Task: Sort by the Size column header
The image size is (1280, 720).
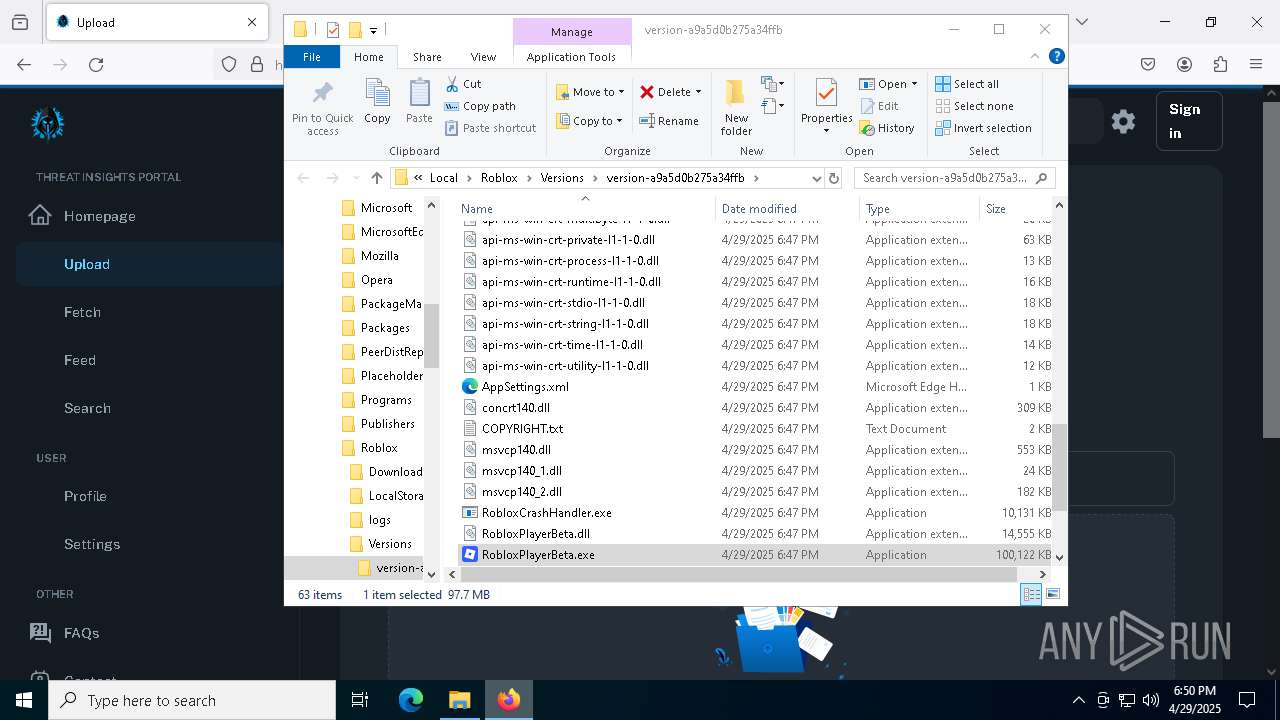Action: pos(1015,209)
